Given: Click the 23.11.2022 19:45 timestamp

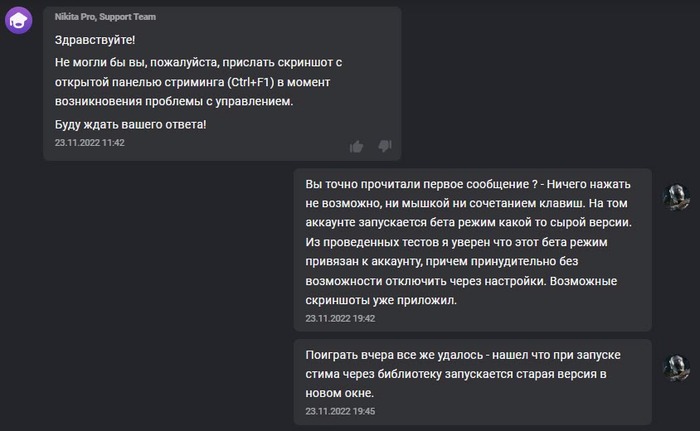Looking at the screenshot, I should click(340, 410).
